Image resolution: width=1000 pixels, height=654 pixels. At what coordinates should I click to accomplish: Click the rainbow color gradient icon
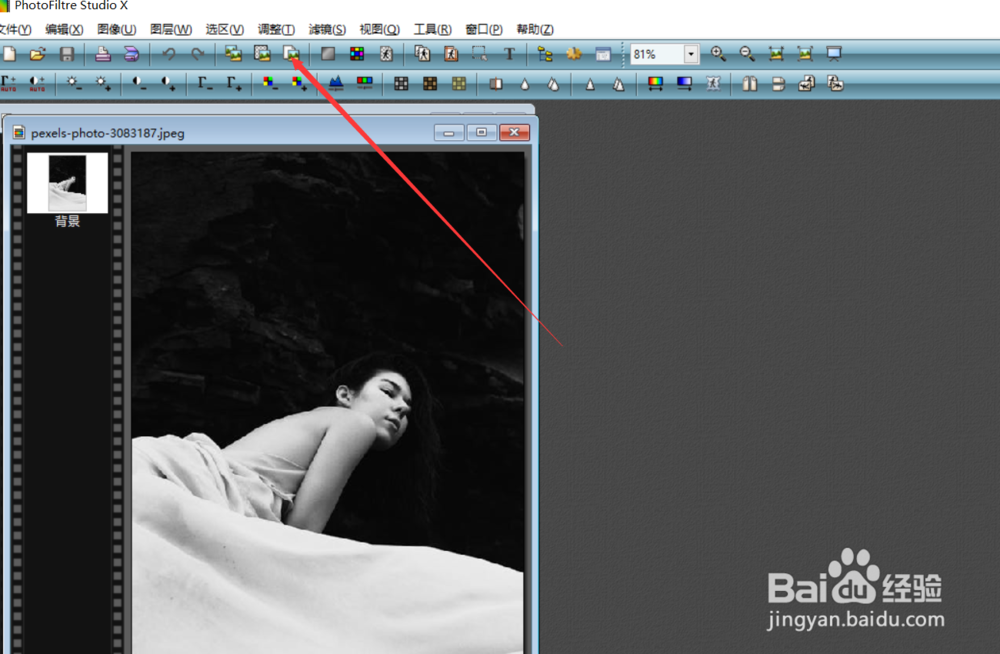pos(655,84)
